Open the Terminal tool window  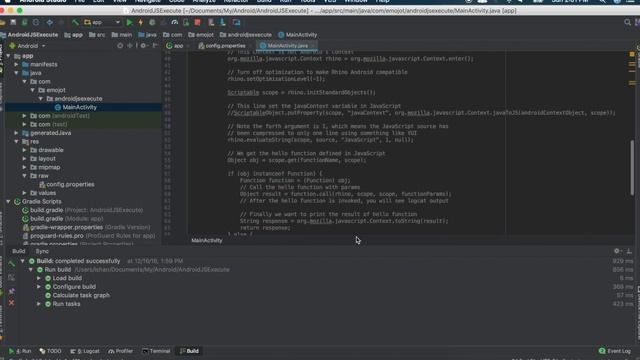coord(156,351)
